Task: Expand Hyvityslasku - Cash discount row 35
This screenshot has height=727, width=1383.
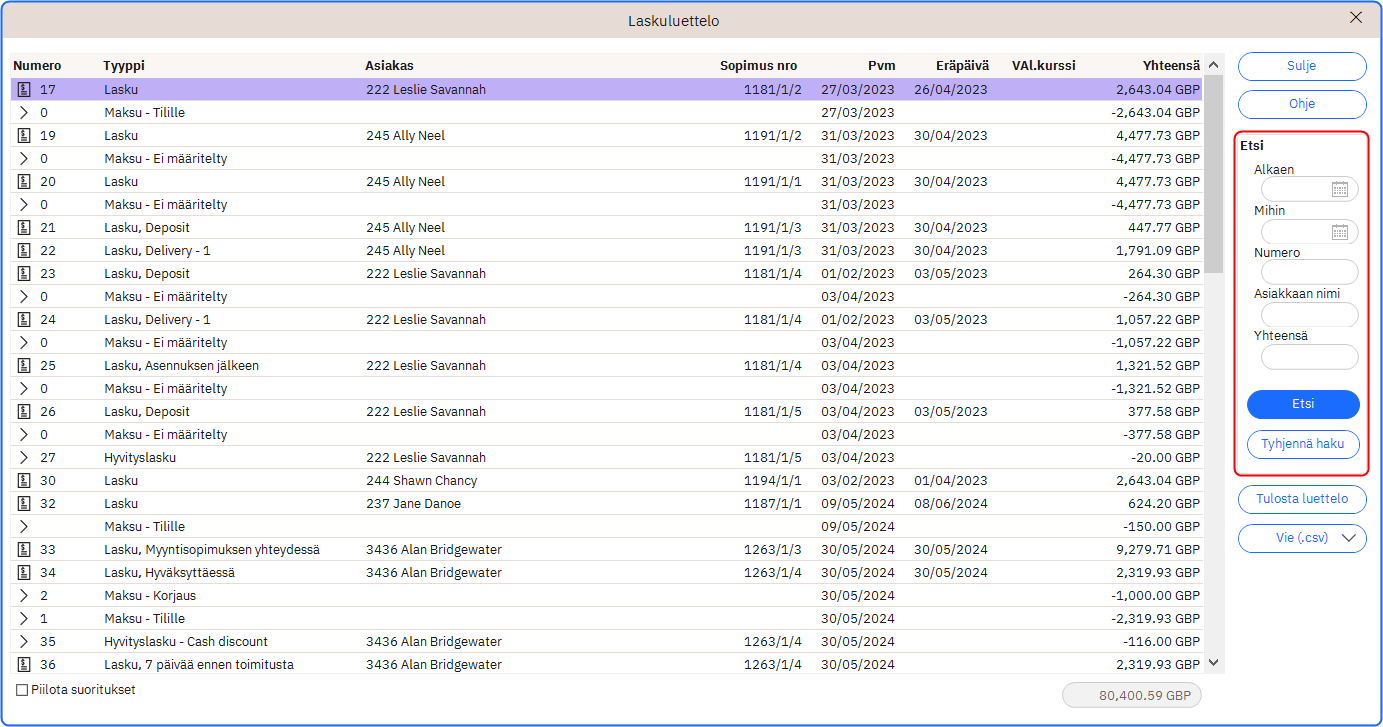Action: point(24,642)
